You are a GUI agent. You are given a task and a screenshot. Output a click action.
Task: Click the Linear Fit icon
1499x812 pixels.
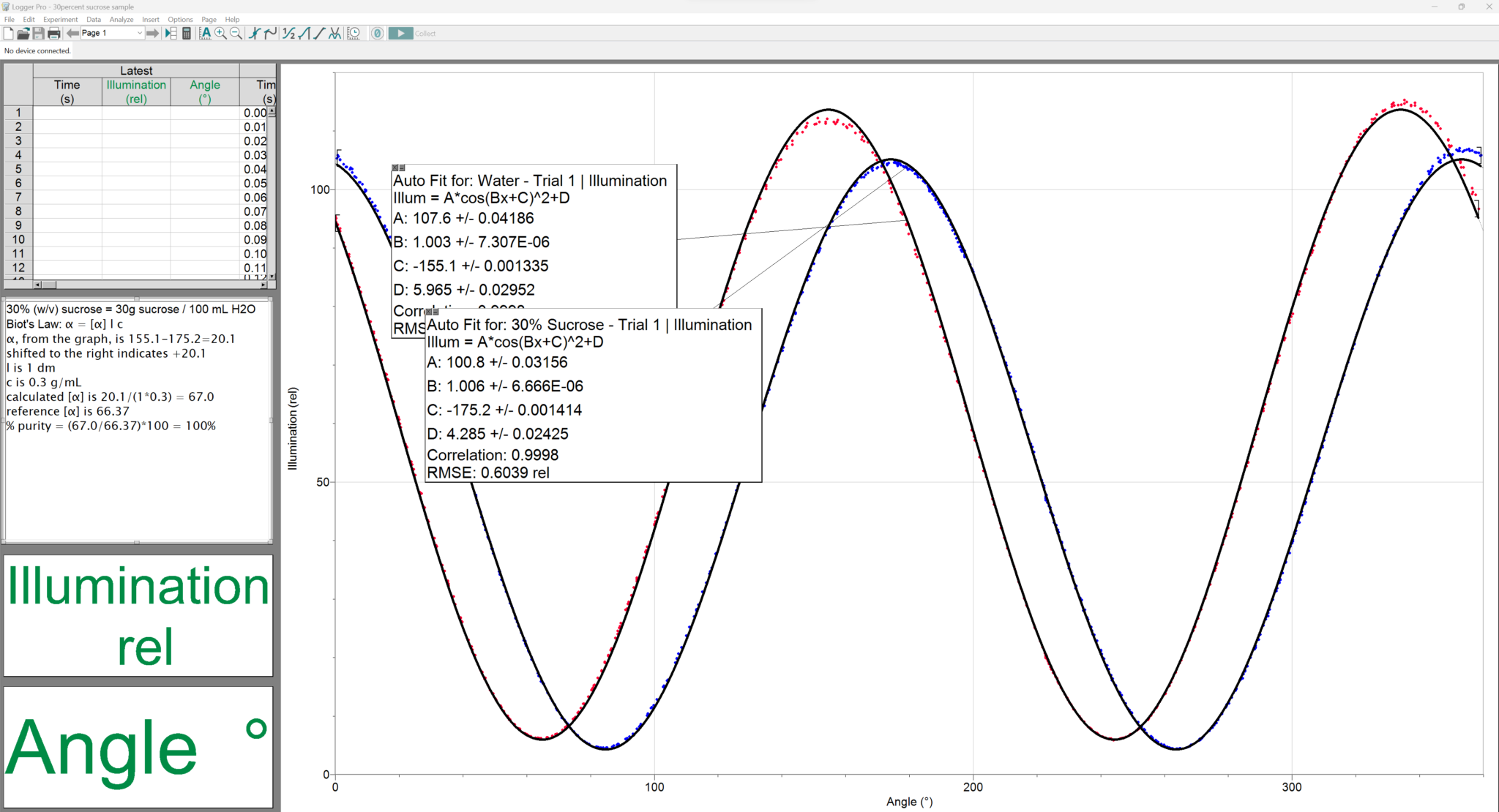[319, 33]
